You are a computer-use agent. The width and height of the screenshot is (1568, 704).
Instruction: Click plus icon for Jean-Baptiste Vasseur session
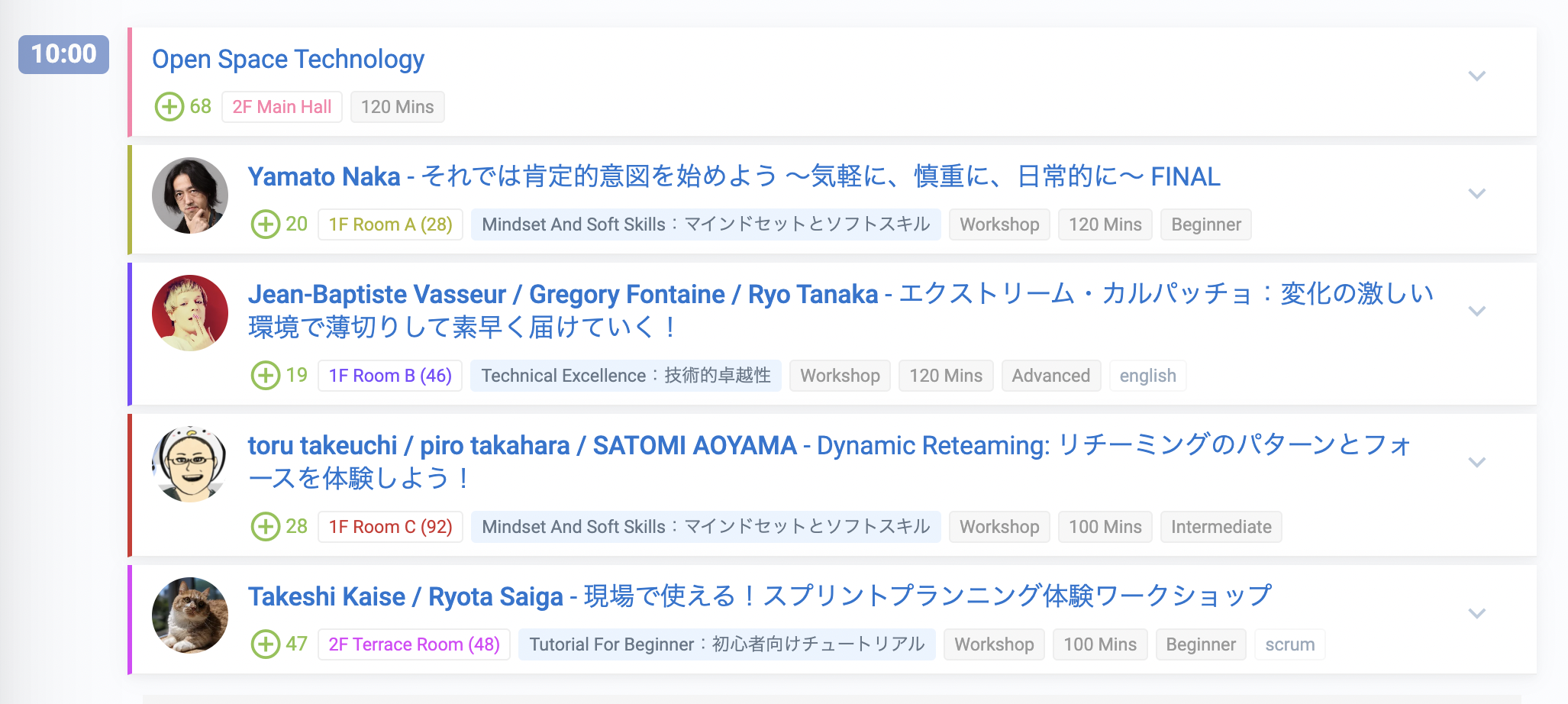pyautogui.click(x=266, y=376)
